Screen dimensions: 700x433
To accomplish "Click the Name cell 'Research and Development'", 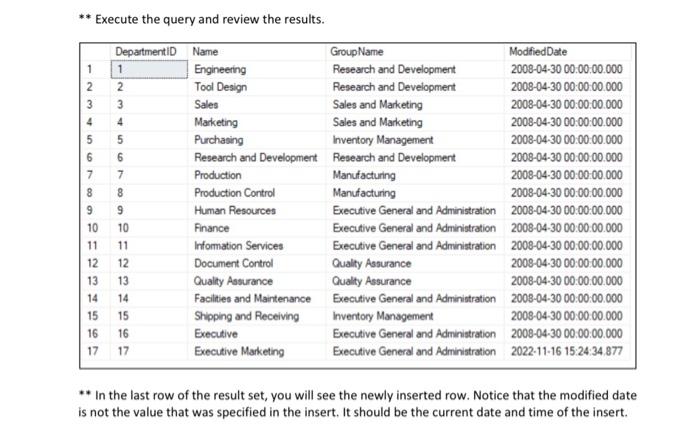I will pos(257,158).
